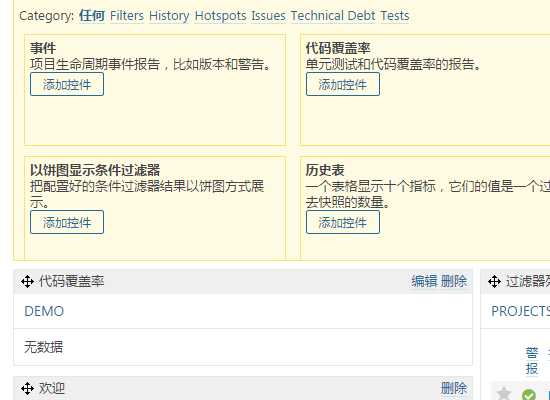Select the Tests category

[395, 16]
